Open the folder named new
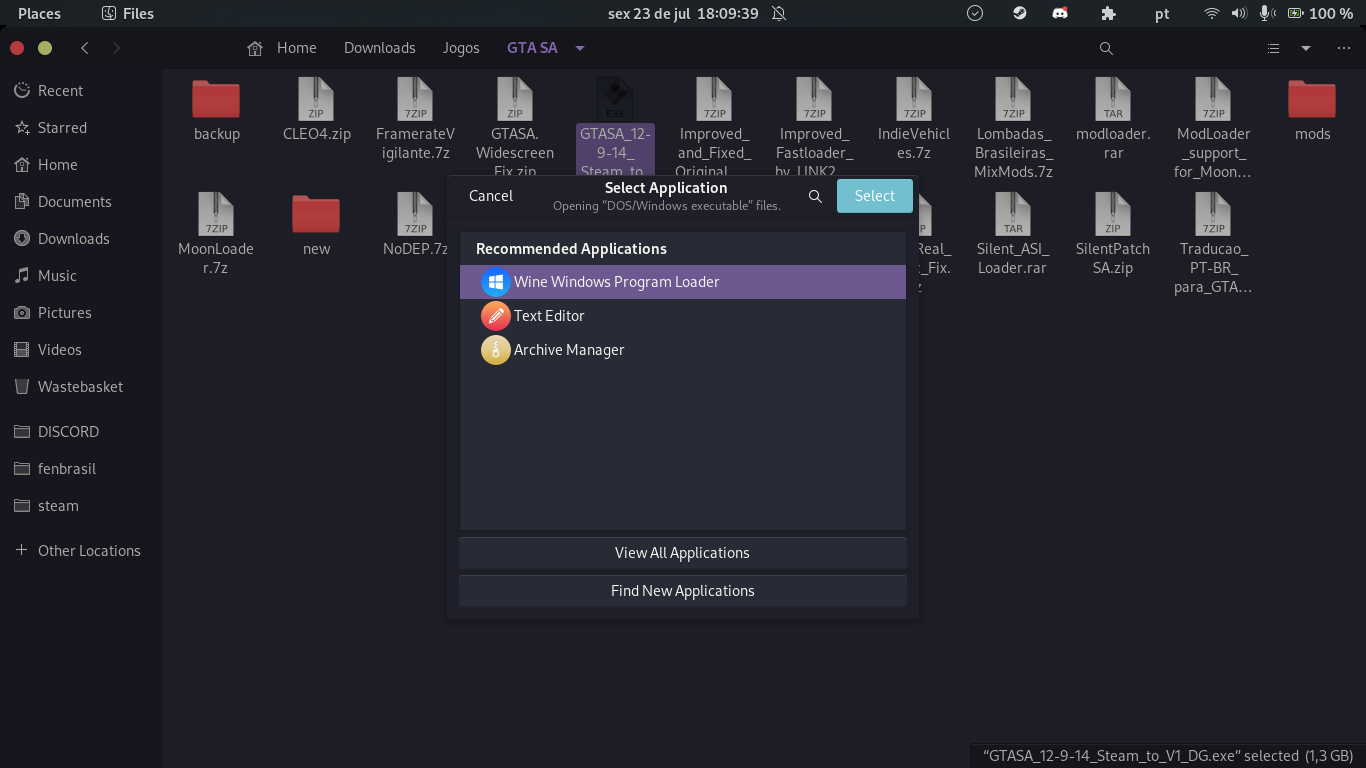1366x768 pixels. (x=316, y=214)
